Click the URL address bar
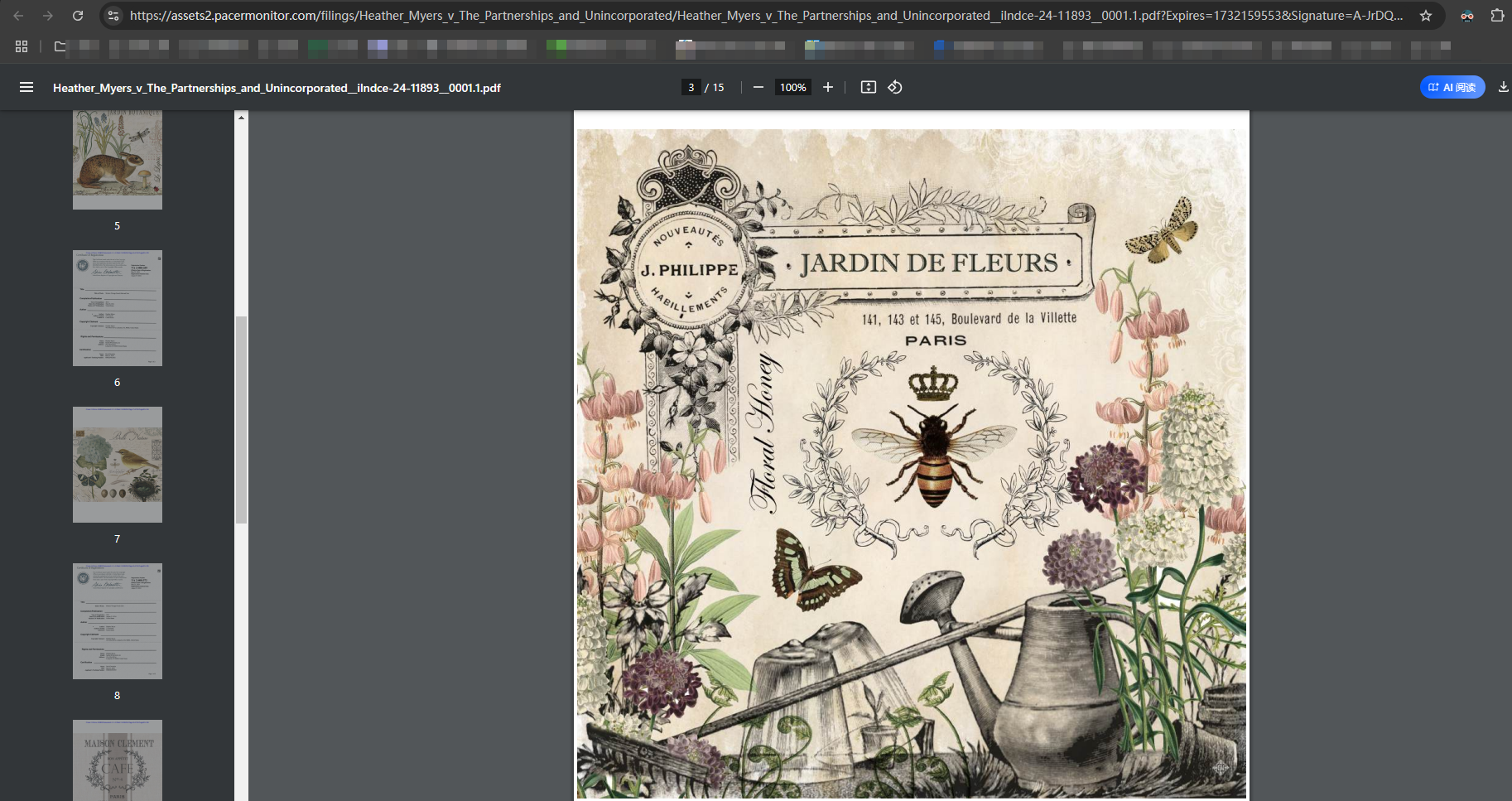The width and height of the screenshot is (1512, 801). (766, 16)
